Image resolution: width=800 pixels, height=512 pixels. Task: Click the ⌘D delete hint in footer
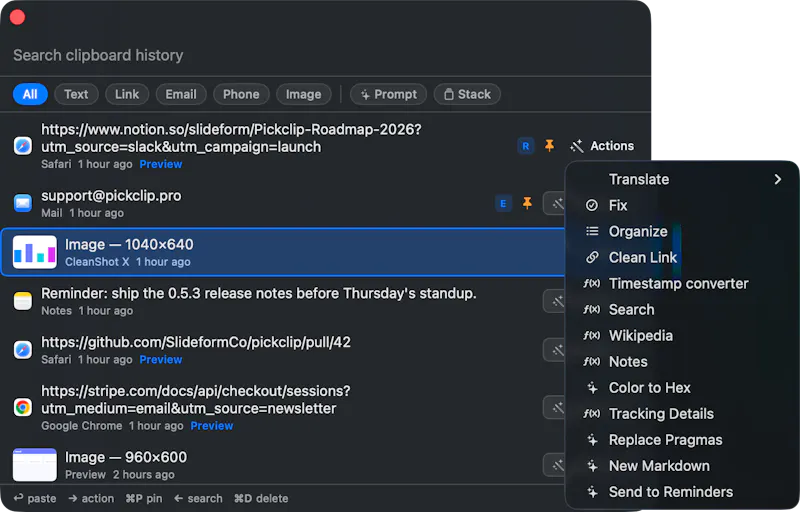coord(261,498)
